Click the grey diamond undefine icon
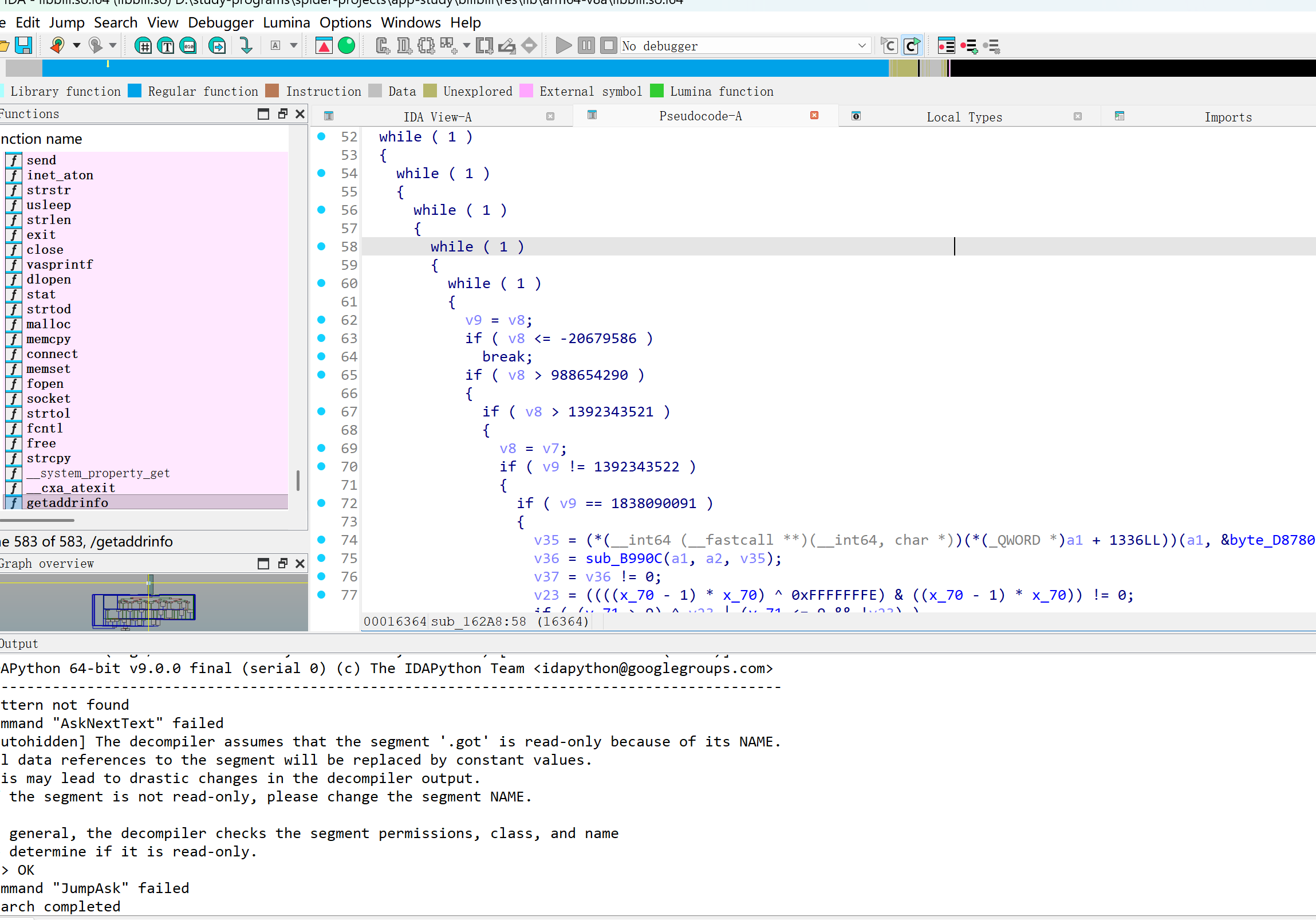The image size is (1316, 920). (x=530, y=45)
